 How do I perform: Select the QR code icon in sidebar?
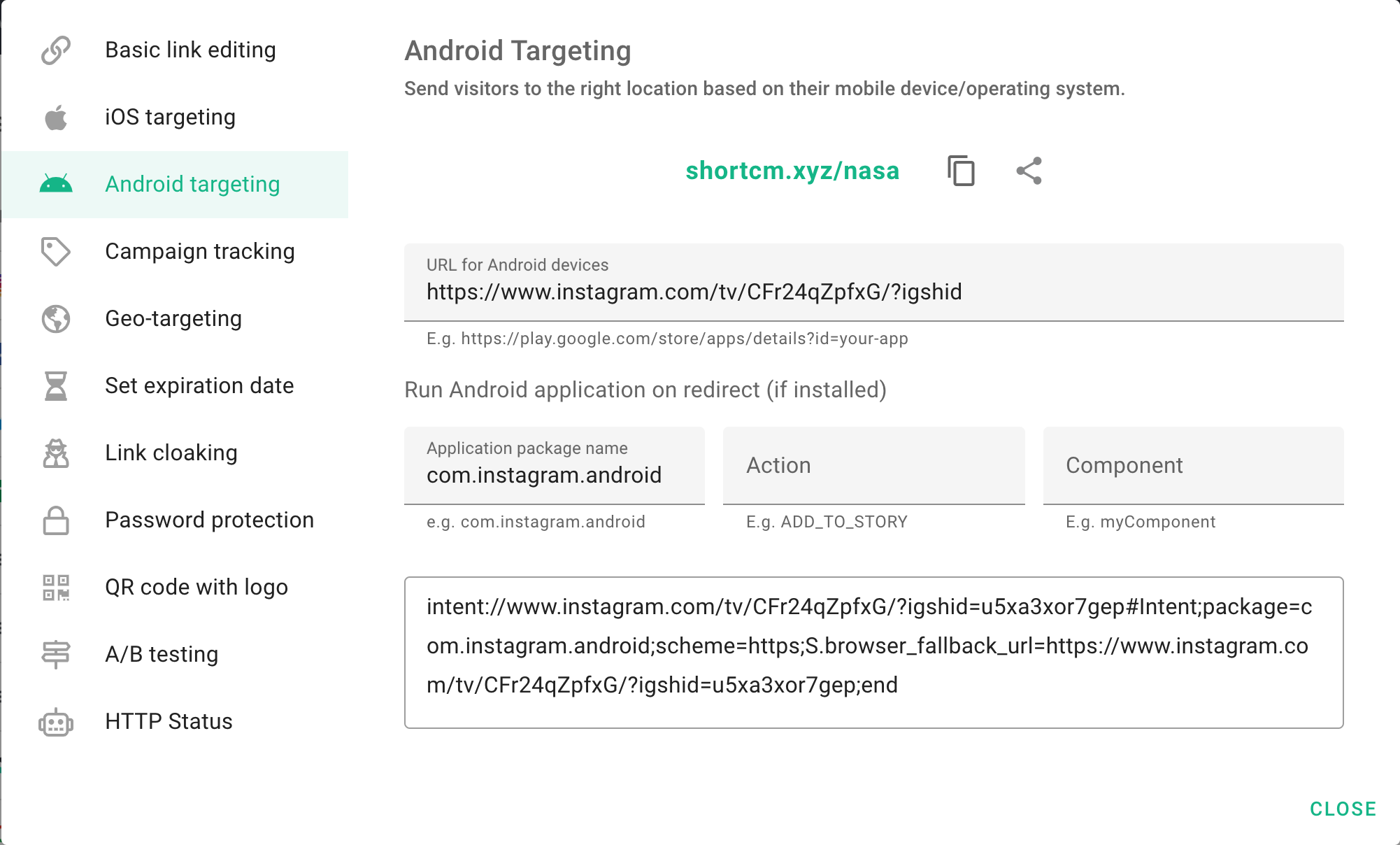coord(56,587)
